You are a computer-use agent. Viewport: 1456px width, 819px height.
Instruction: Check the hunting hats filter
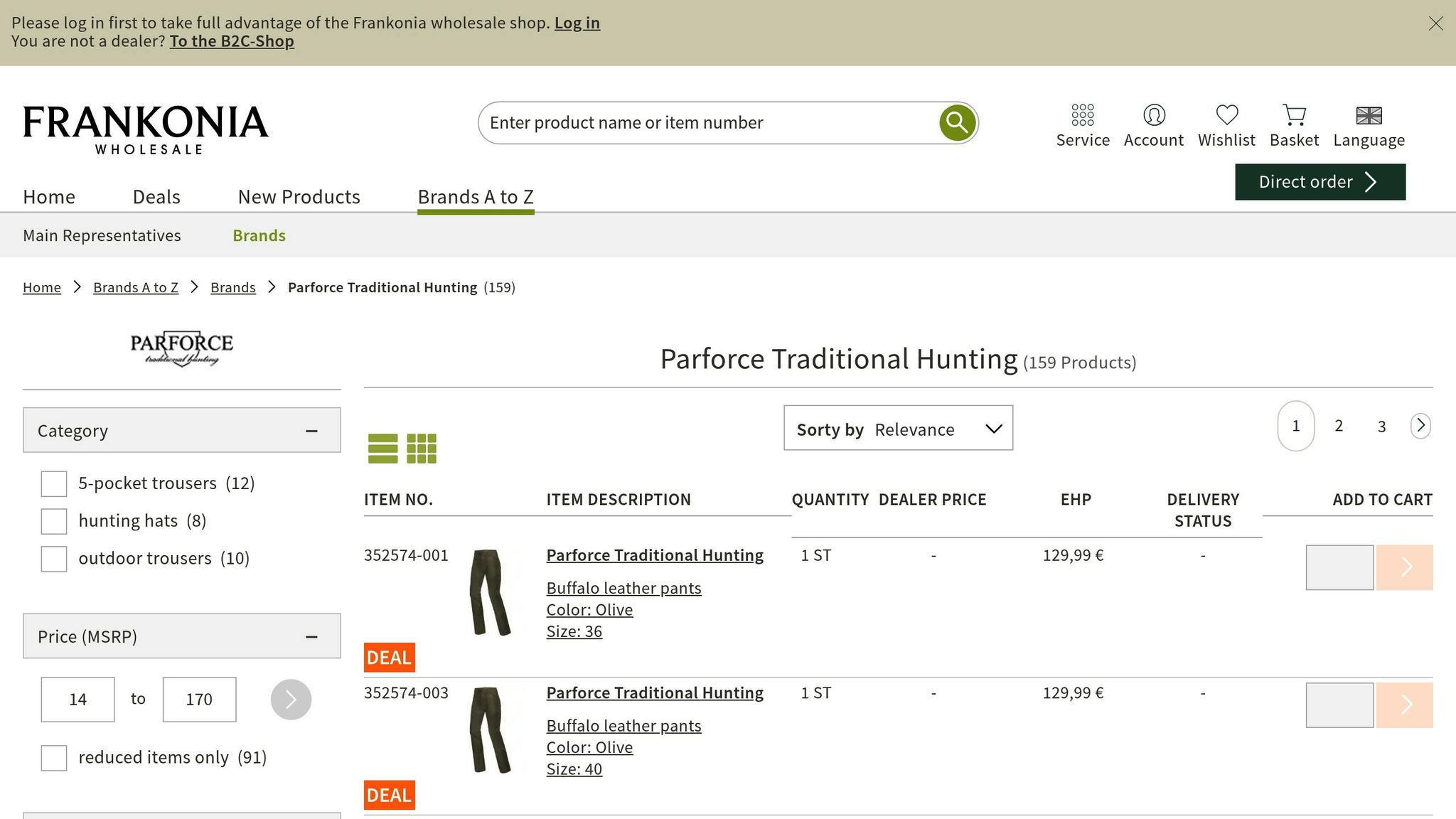(x=54, y=521)
